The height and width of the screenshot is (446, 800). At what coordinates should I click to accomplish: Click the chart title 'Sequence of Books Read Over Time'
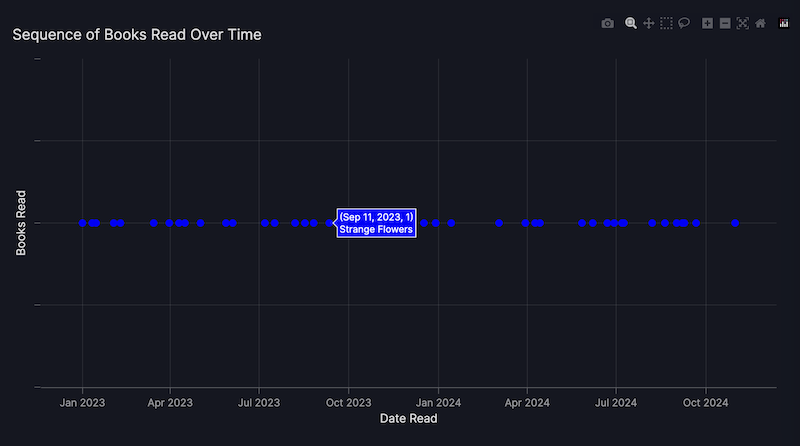[137, 35]
